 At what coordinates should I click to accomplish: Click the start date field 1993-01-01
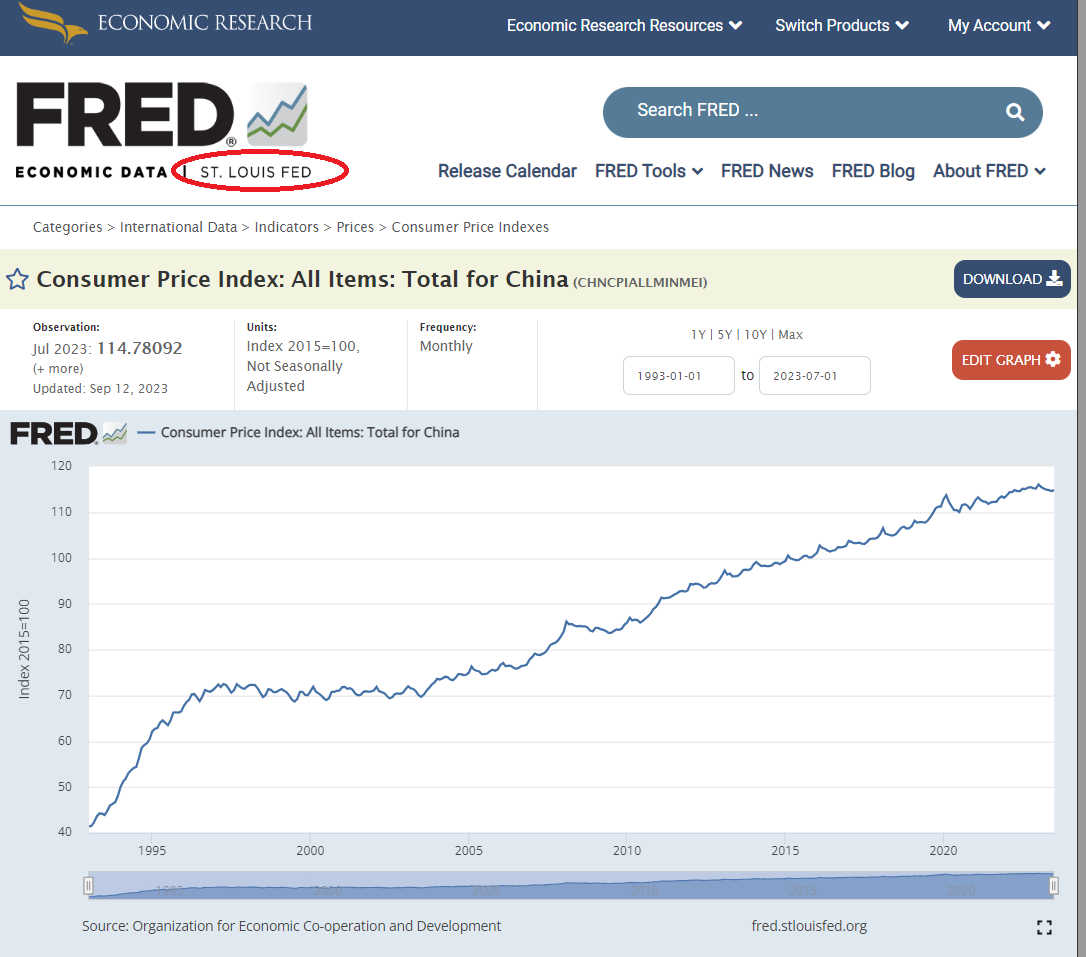(x=679, y=376)
